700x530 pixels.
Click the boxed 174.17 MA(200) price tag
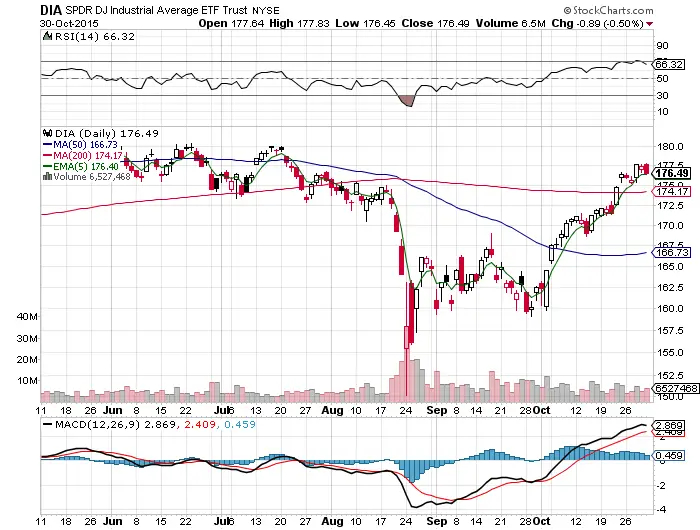671,192
